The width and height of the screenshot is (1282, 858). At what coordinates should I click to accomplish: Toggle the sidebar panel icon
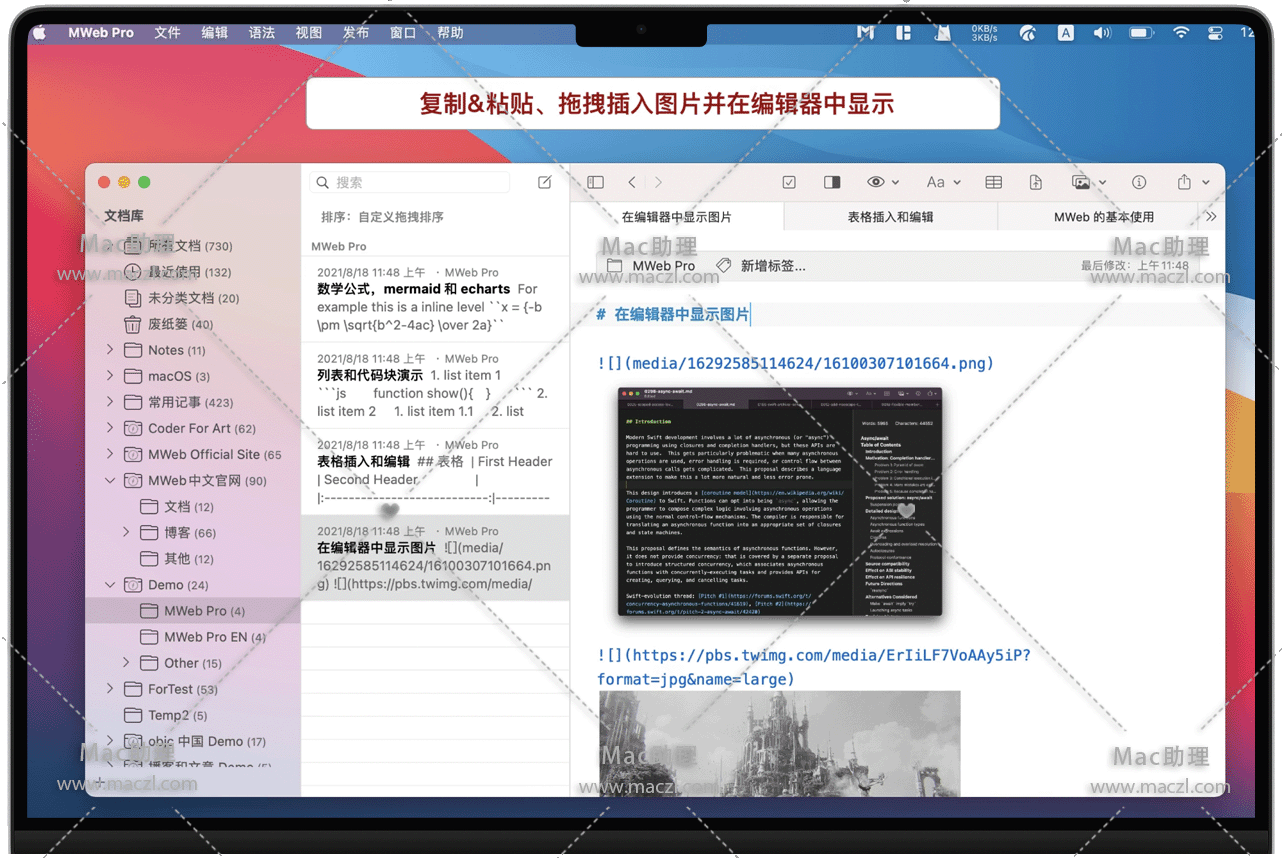(x=596, y=182)
